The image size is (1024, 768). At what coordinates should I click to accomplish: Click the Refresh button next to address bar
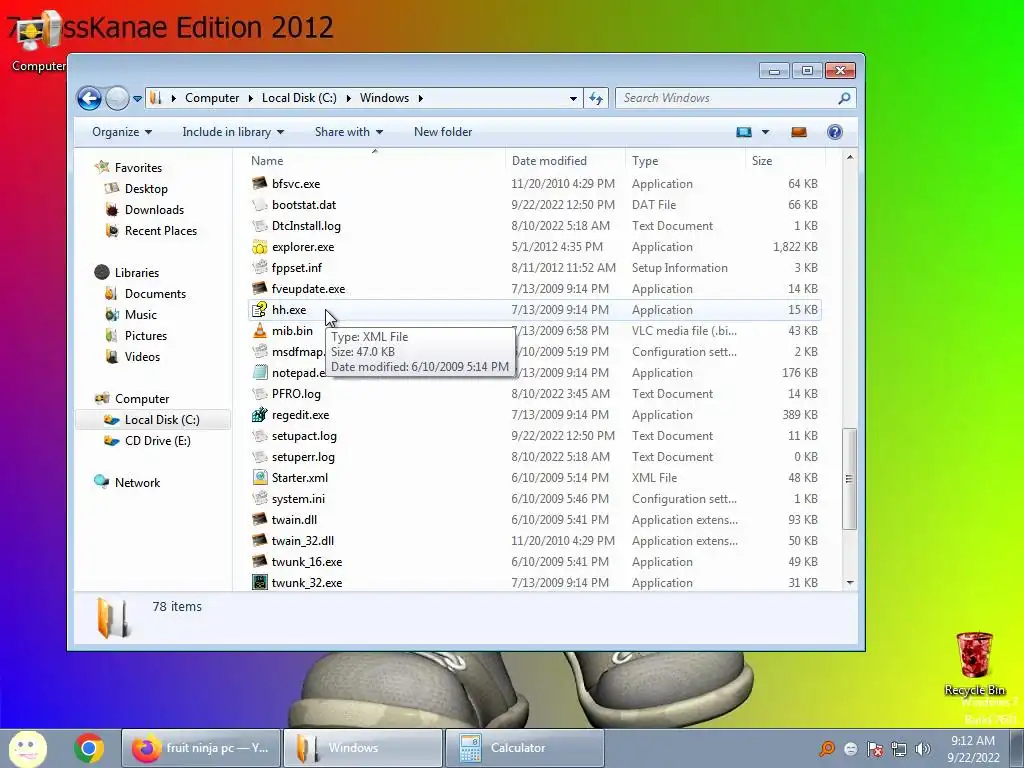pyautogui.click(x=596, y=98)
